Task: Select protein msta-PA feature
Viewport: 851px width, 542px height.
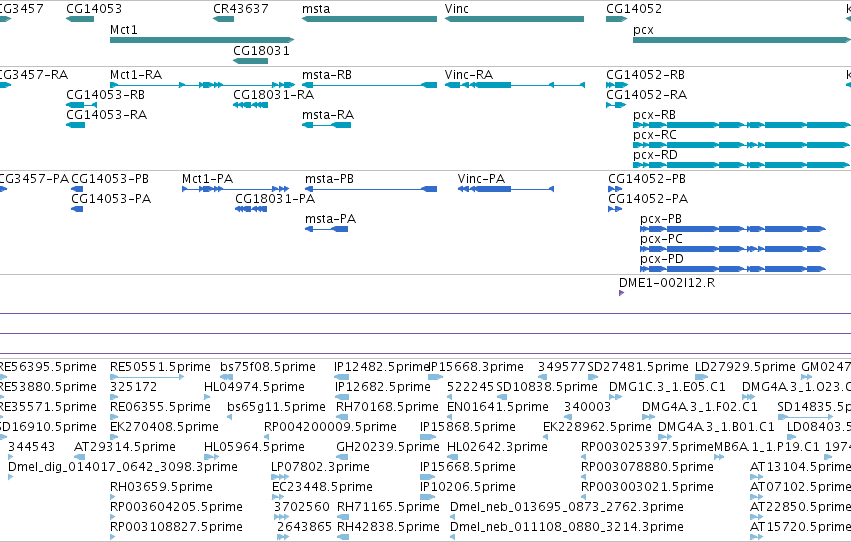Action: pos(326,229)
